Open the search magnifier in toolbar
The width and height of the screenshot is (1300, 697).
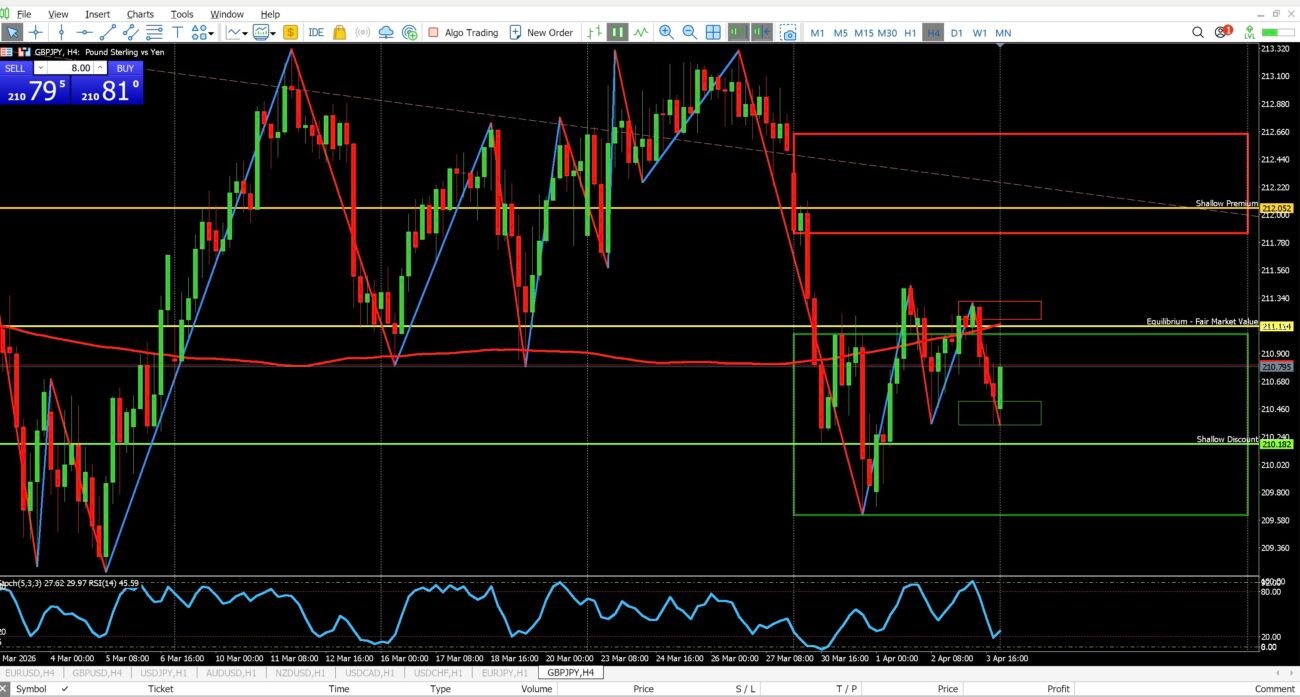[1198, 33]
